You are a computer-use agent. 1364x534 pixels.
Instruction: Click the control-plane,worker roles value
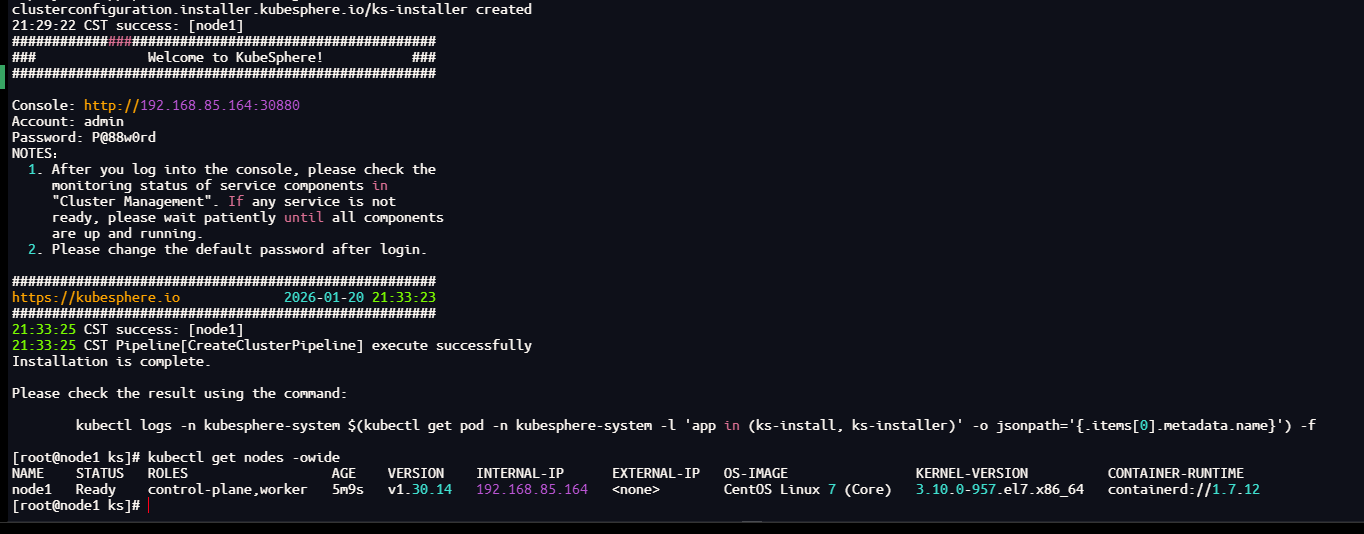click(228, 489)
